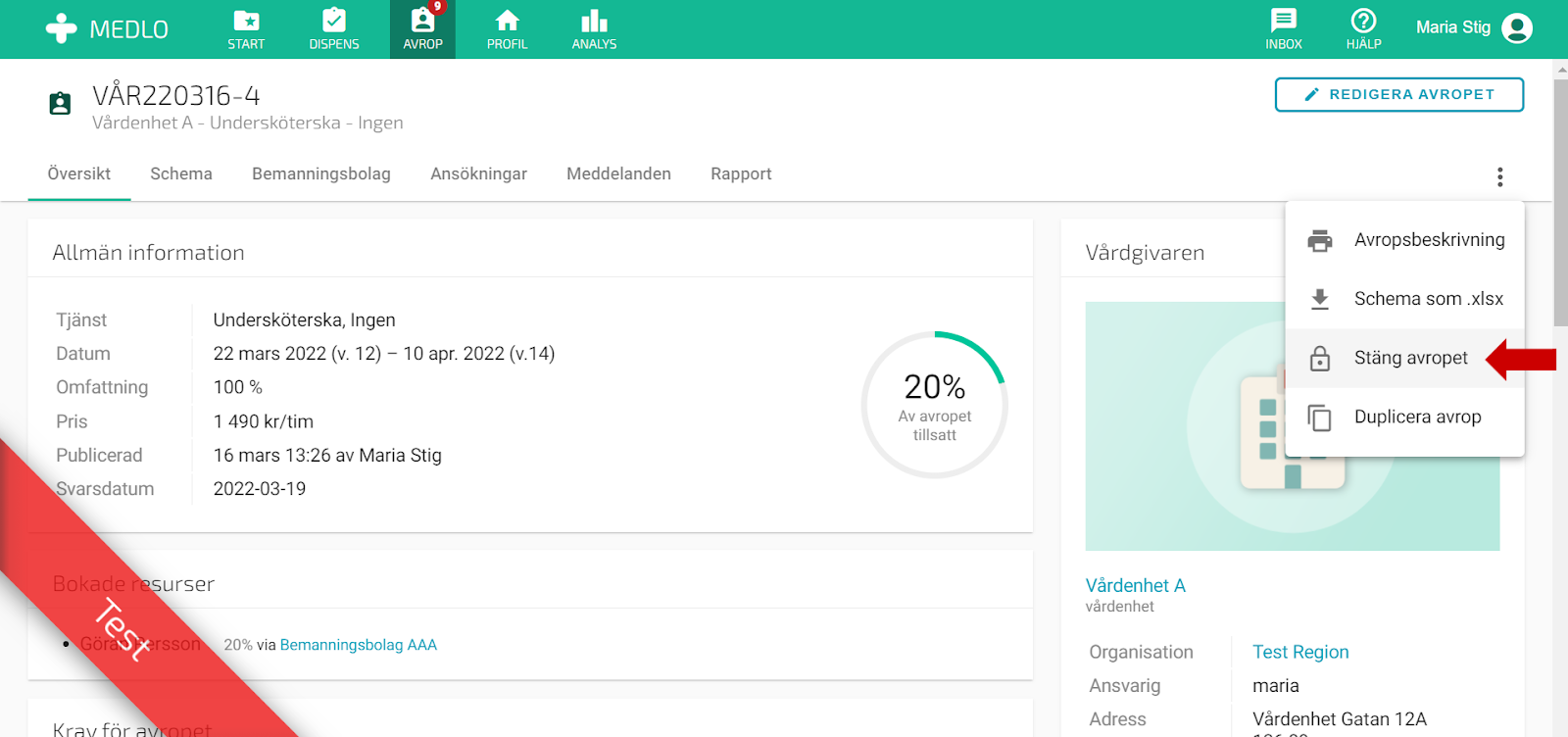Open the ANALYS chart icon
Viewport: 1568px width, 737px height.
594,21
